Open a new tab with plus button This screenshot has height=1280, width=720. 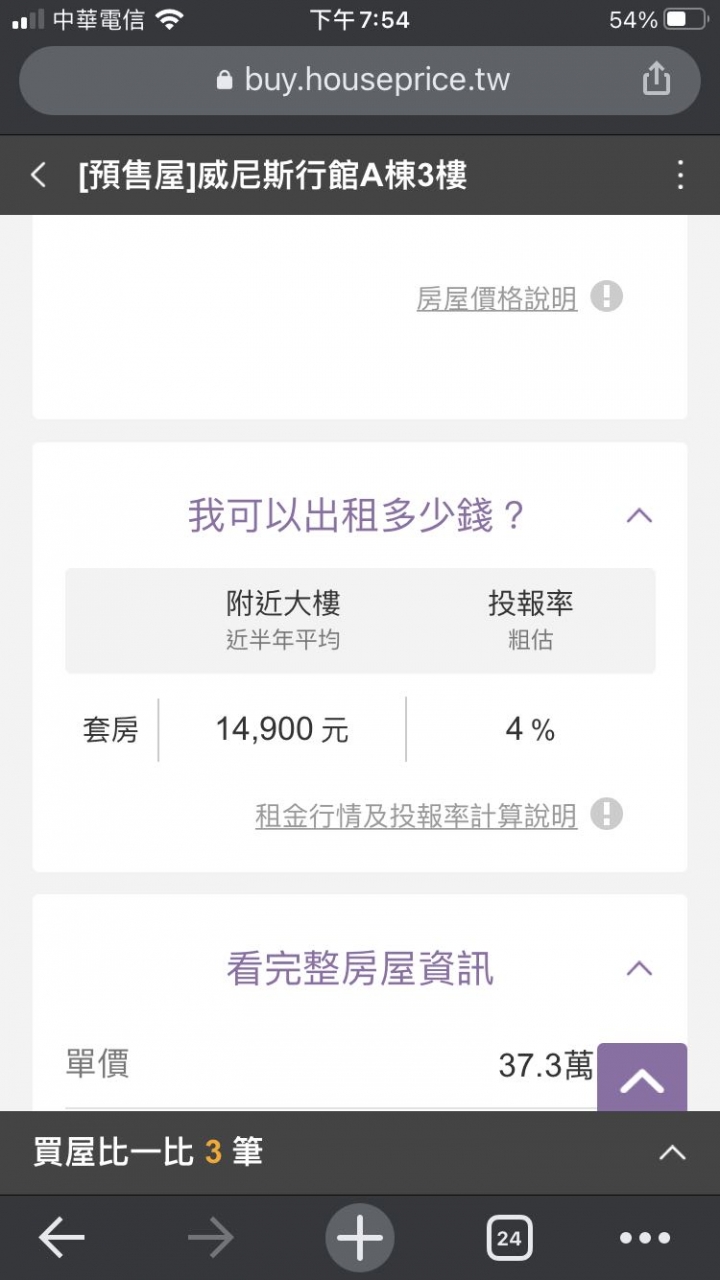pos(360,1238)
